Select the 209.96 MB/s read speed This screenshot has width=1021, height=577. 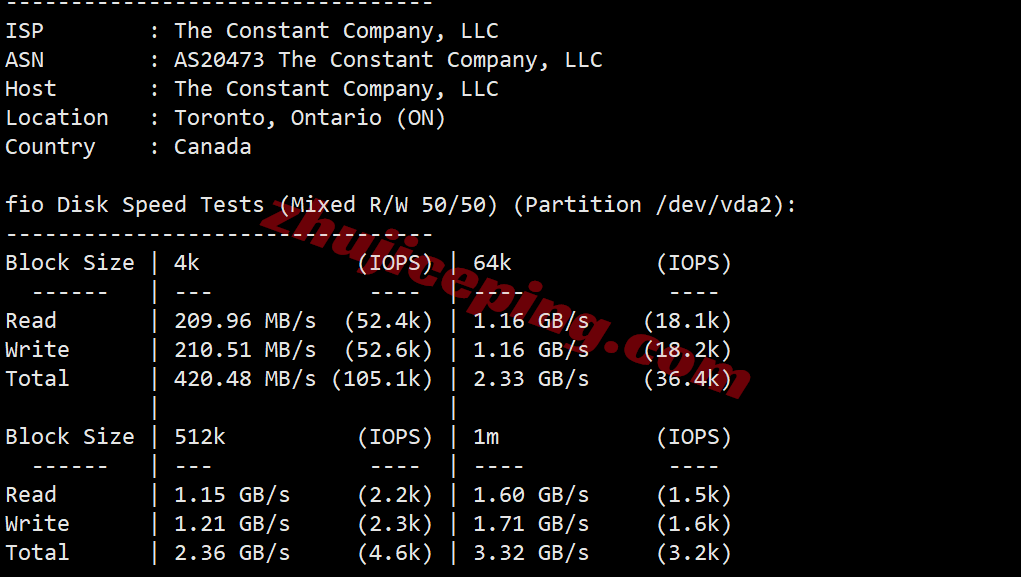click(x=245, y=321)
